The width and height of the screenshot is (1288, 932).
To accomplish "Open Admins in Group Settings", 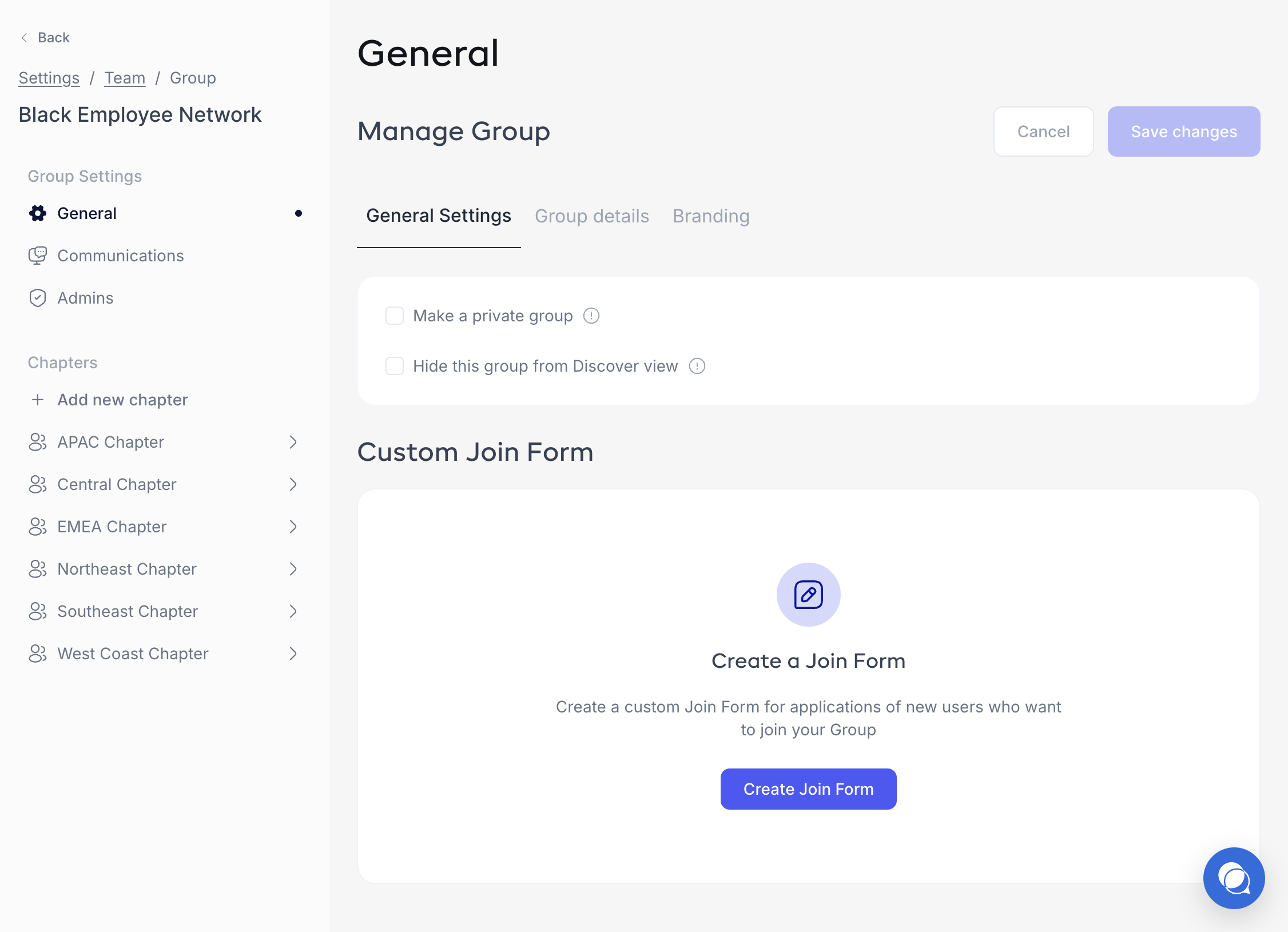I will 165,298.
